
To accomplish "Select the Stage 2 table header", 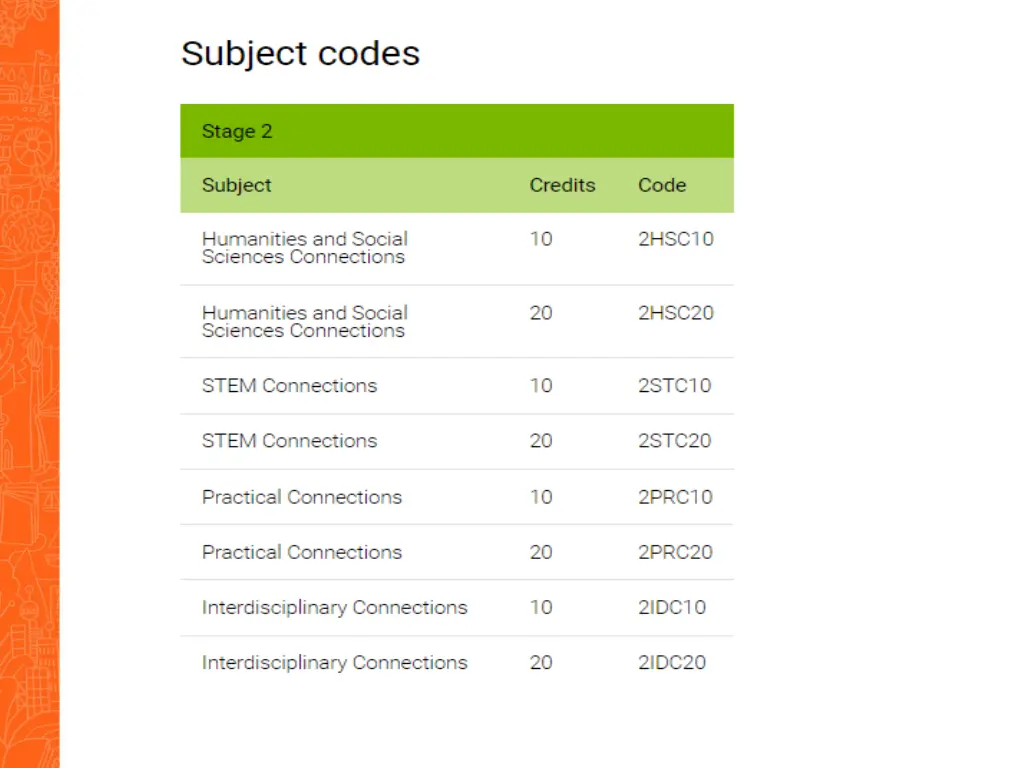I will coord(457,131).
